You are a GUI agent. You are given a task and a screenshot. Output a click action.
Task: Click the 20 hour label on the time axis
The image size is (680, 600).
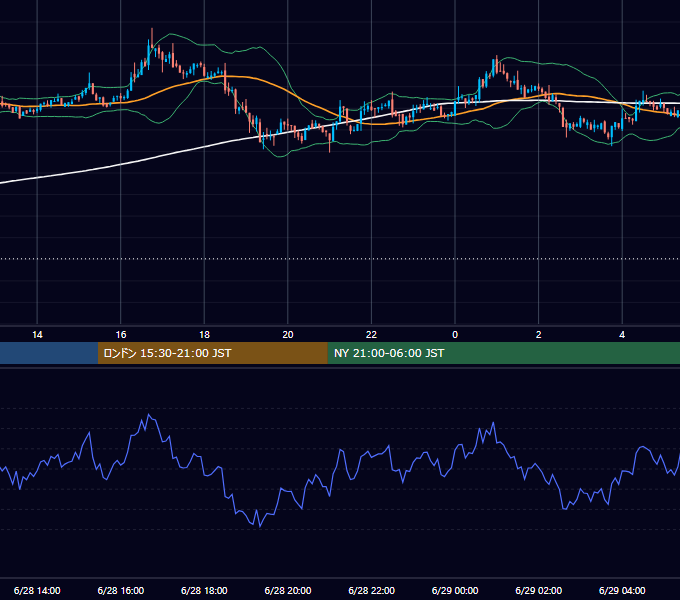[x=288, y=335]
